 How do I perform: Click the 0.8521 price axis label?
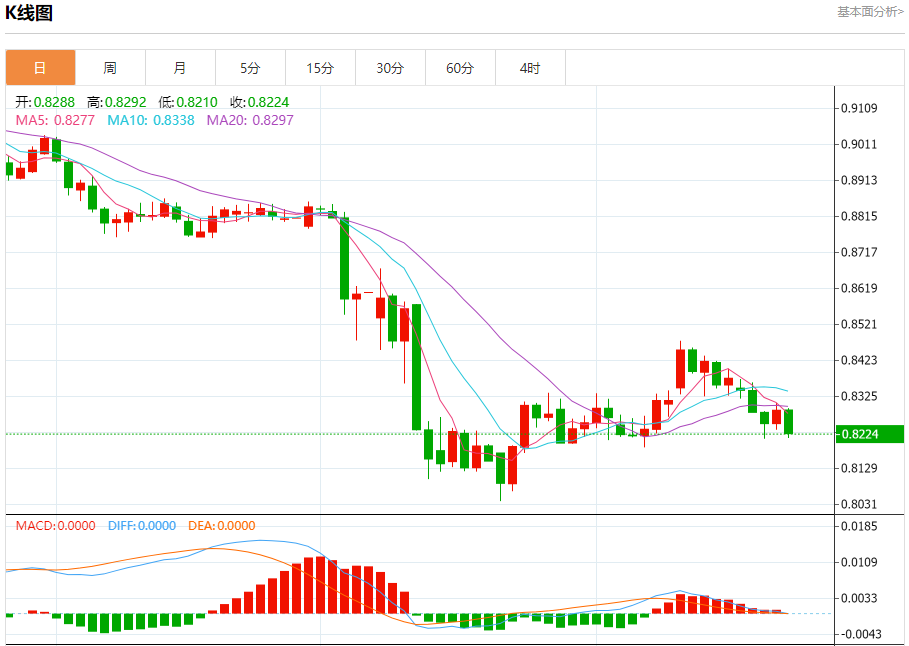point(859,324)
